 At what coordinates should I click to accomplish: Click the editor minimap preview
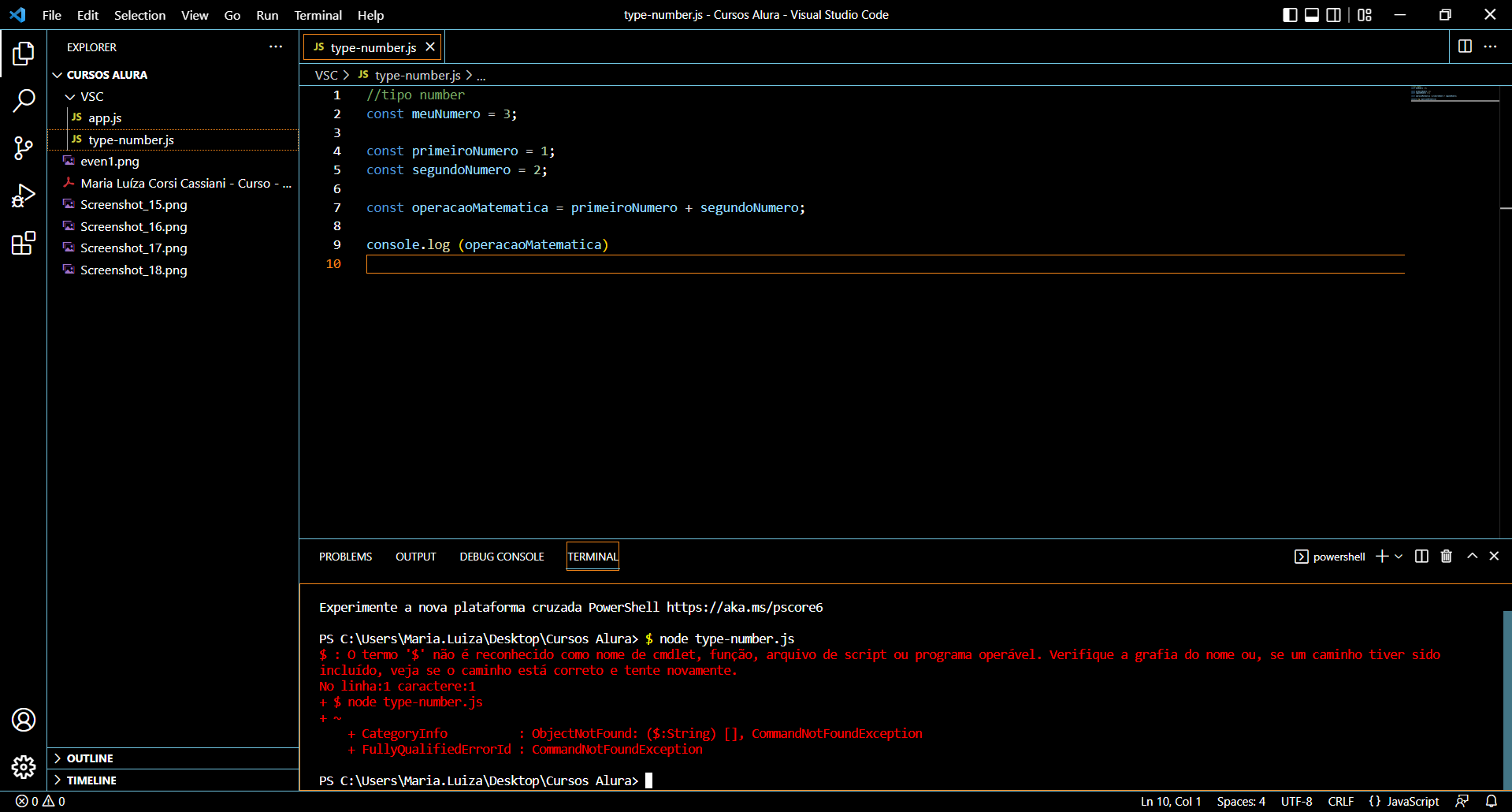click(1454, 94)
